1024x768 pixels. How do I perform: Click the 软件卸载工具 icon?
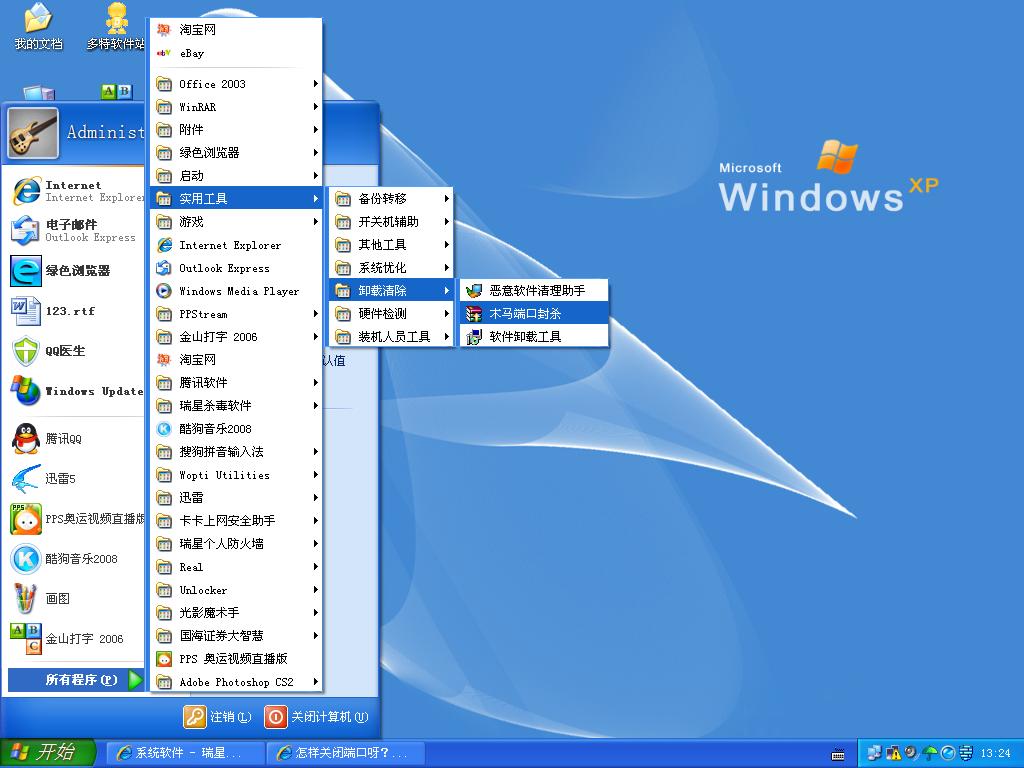click(x=474, y=337)
